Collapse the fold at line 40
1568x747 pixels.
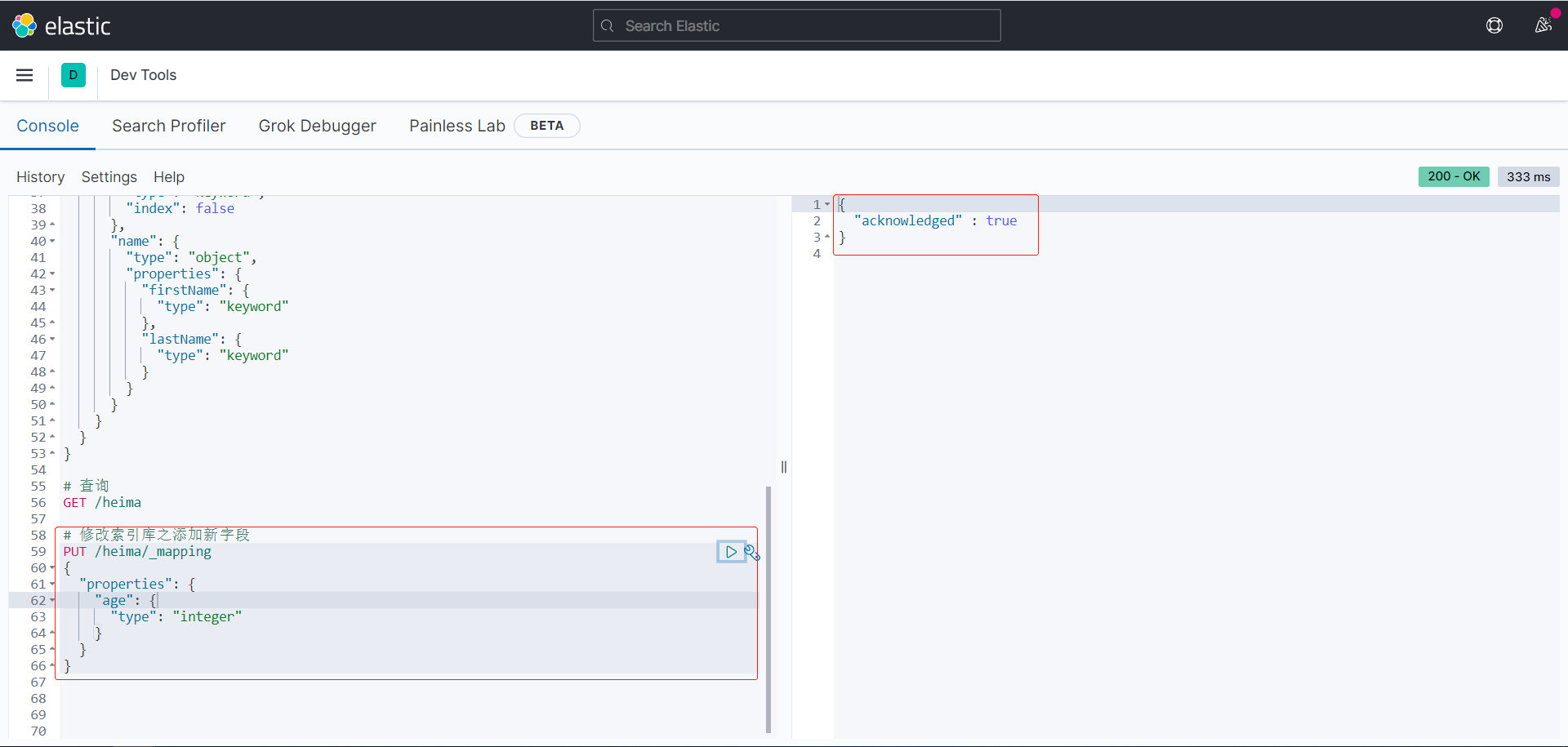point(52,241)
